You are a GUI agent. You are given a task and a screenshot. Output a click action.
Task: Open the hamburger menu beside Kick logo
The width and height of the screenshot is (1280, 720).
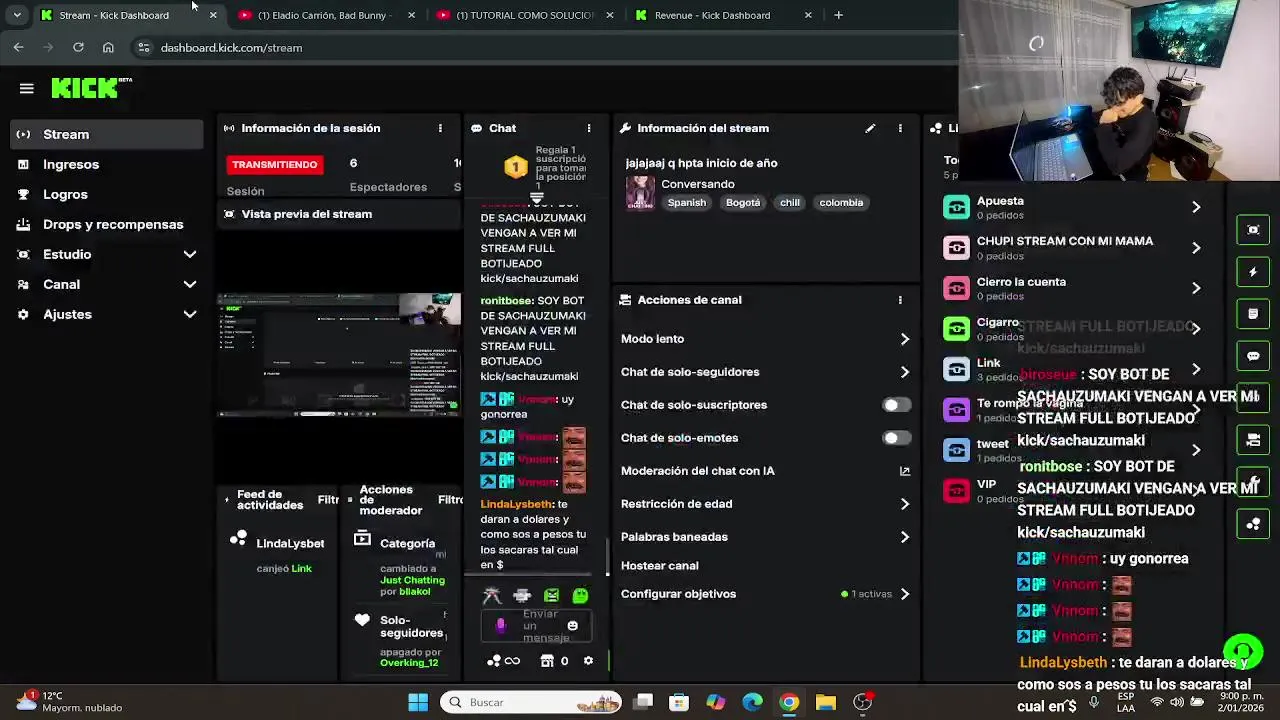tap(27, 88)
